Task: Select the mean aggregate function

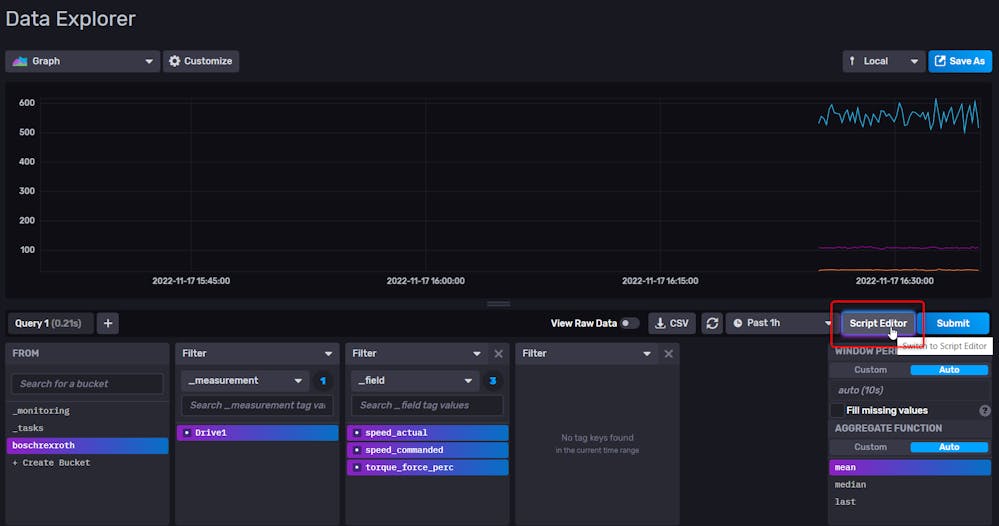Action: [x=910, y=467]
